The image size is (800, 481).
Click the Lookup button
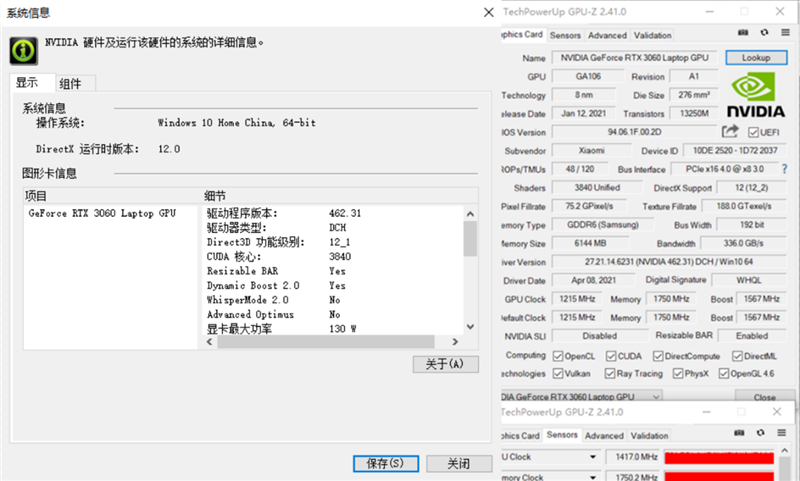click(756, 58)
